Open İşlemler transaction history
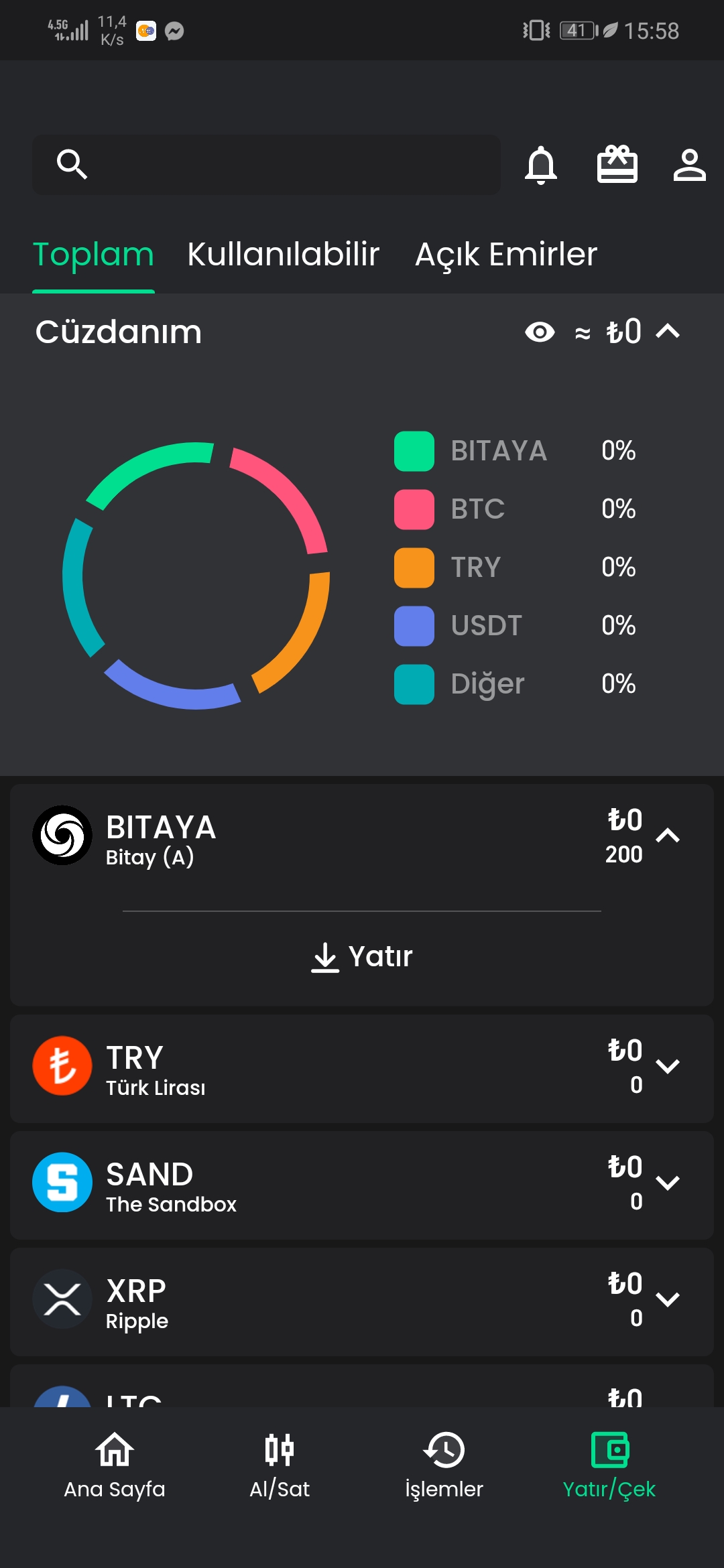 [x=444, y=1465]
